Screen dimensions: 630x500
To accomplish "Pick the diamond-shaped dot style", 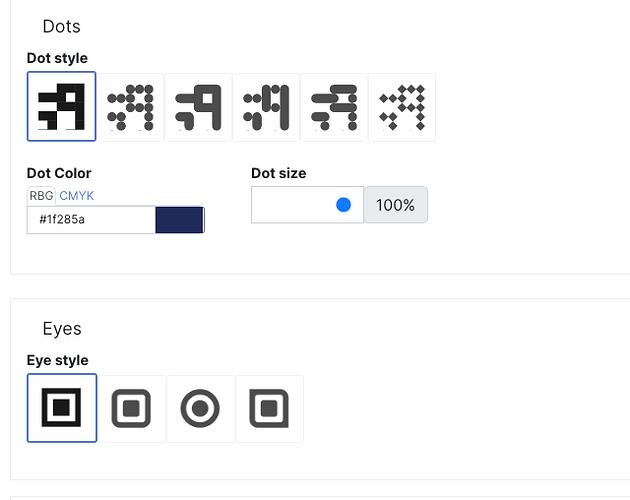I will [x=402, y=107].
